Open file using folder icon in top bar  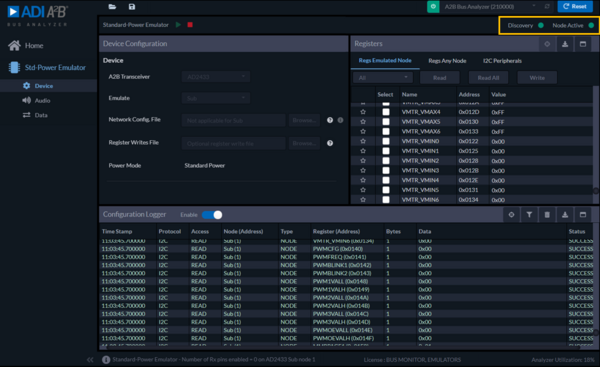click(x=112, y=7)
